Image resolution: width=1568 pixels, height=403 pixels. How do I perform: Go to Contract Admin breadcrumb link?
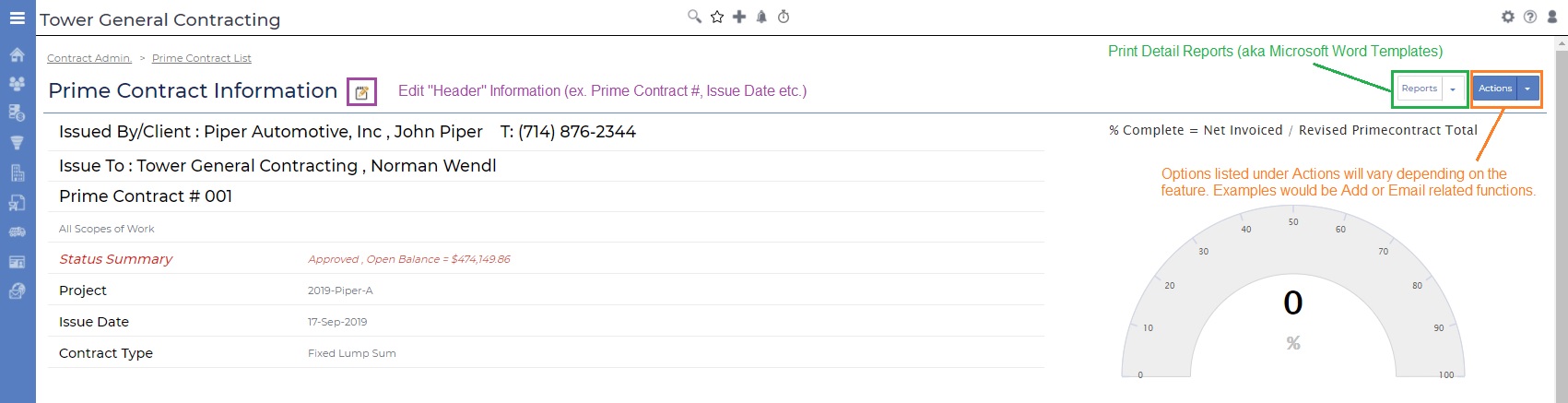pos(89,58)
